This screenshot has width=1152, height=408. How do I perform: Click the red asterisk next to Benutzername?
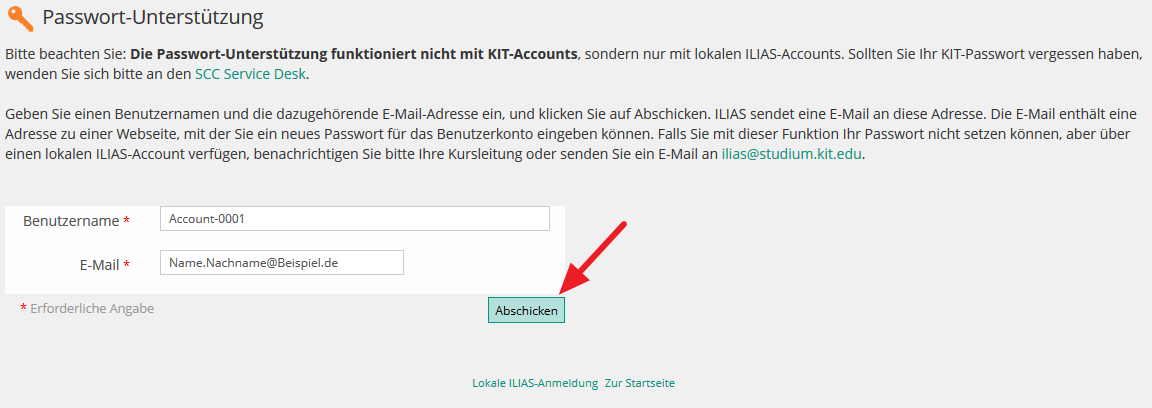(126, 221)
